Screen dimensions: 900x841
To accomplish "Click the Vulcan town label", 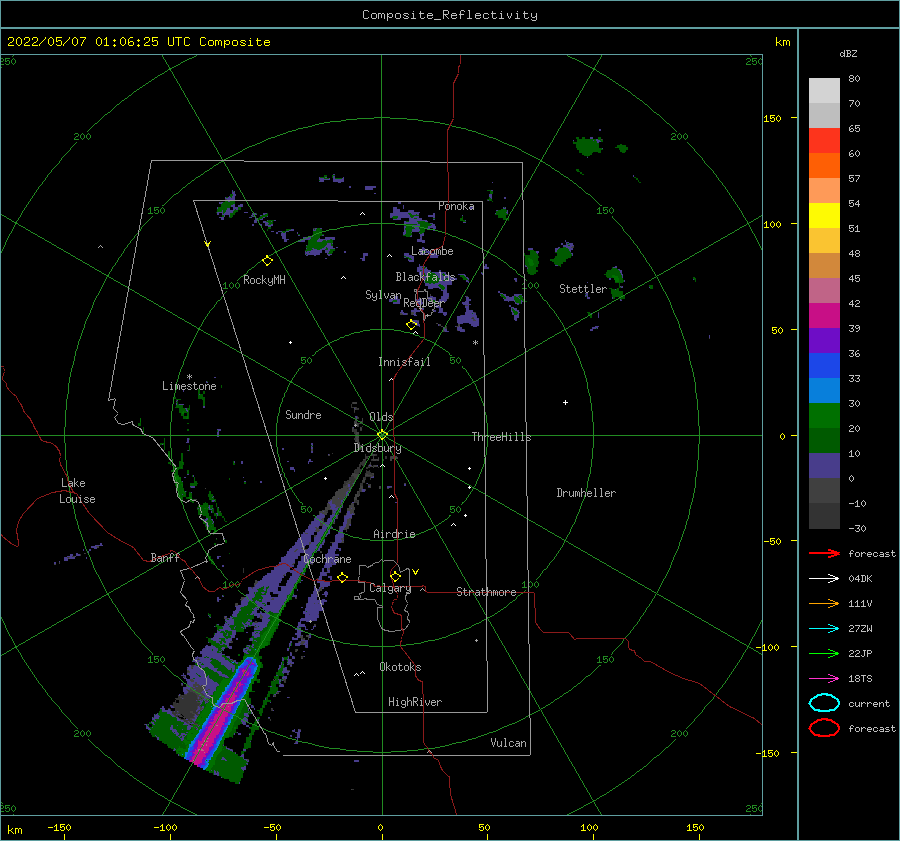I will point(508,743).
